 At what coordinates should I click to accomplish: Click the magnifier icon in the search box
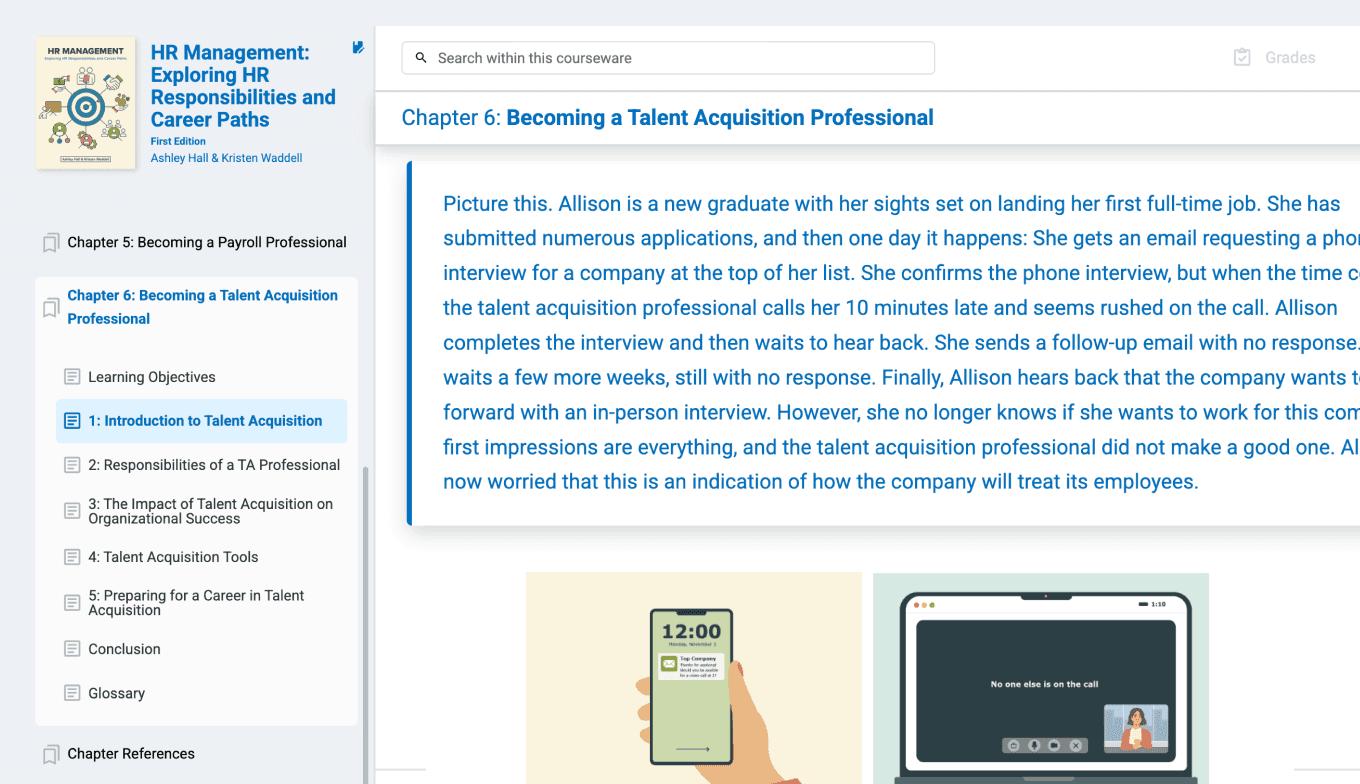point(421,58)
